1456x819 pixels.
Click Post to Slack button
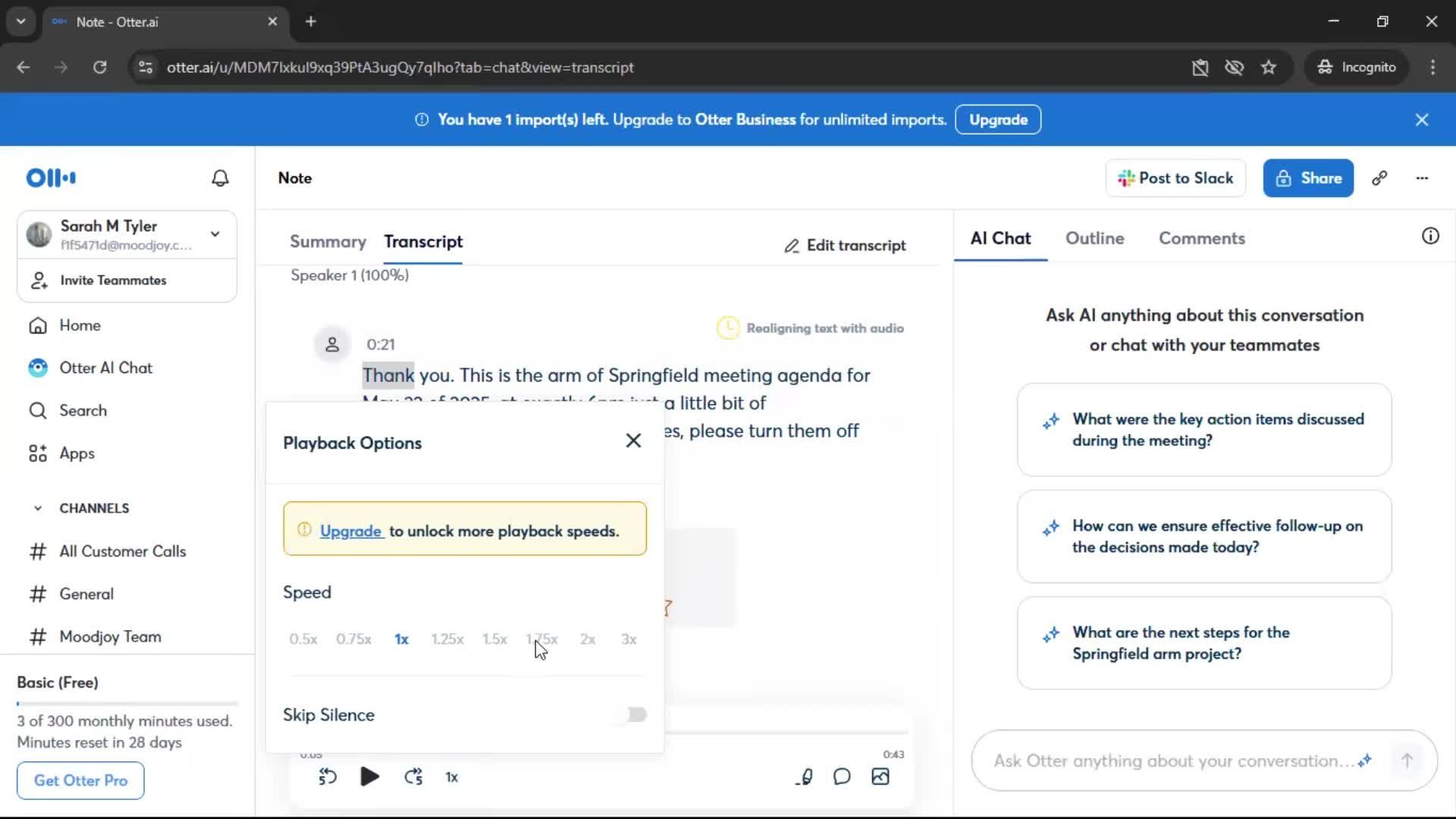[x=1175, y=178]
